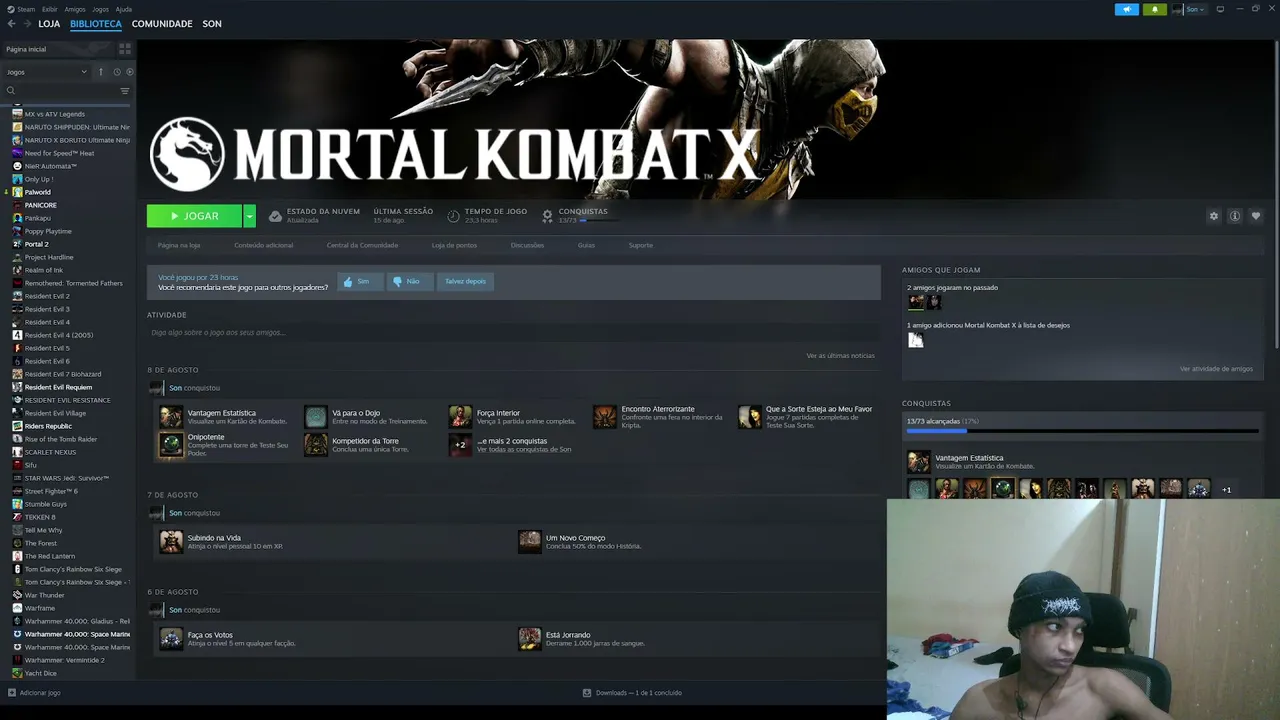Sort games by recent activity clock icon

116,72
